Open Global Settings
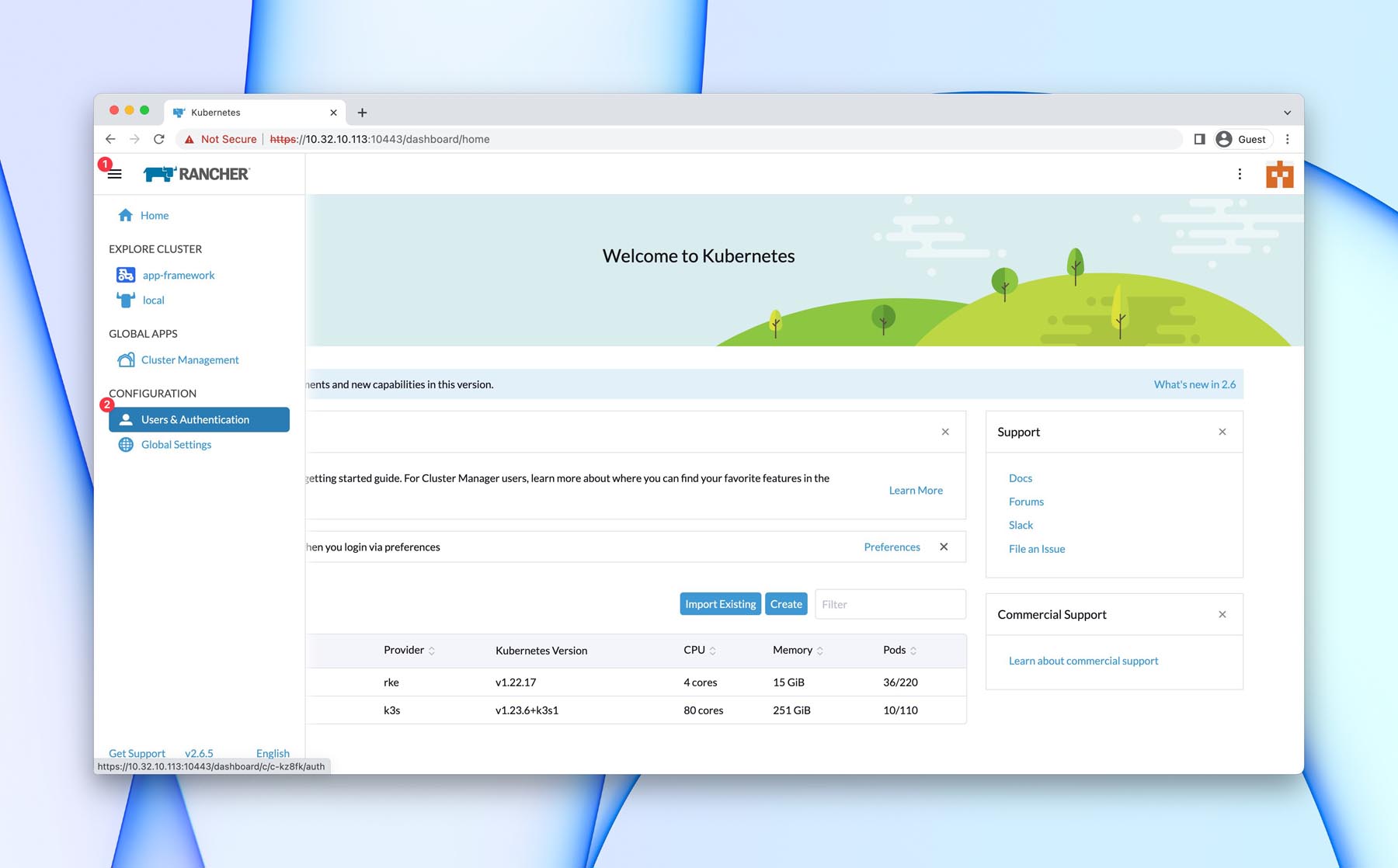This screenshot has height=868, width=1398. point(176,444)
